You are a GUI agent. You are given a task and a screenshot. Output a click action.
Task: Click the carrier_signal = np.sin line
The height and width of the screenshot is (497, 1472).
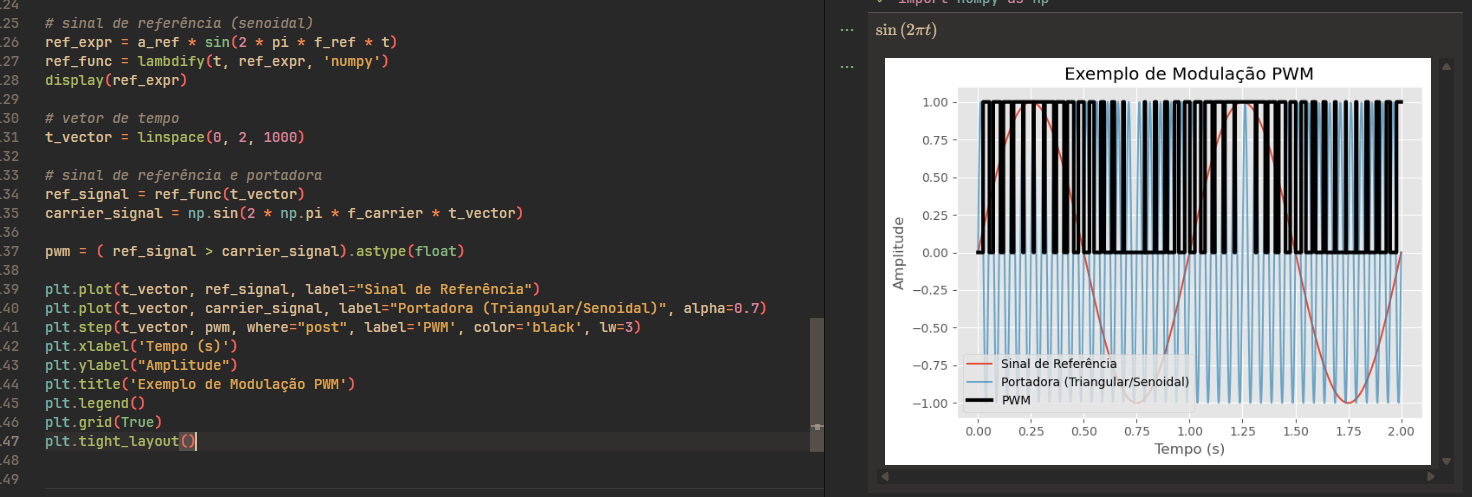284,213
